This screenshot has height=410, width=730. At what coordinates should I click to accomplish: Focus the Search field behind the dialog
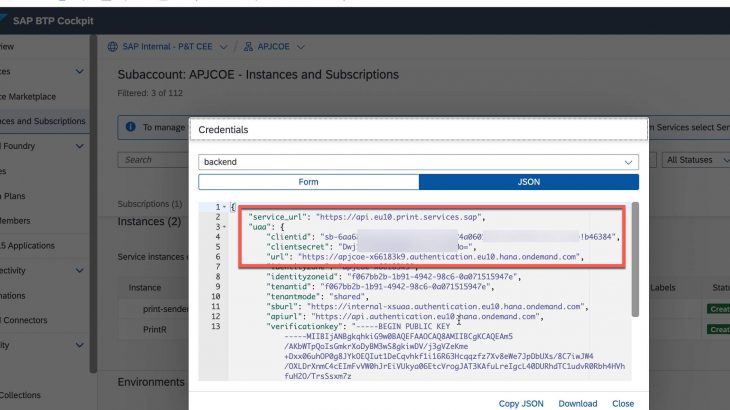point(153,160)
